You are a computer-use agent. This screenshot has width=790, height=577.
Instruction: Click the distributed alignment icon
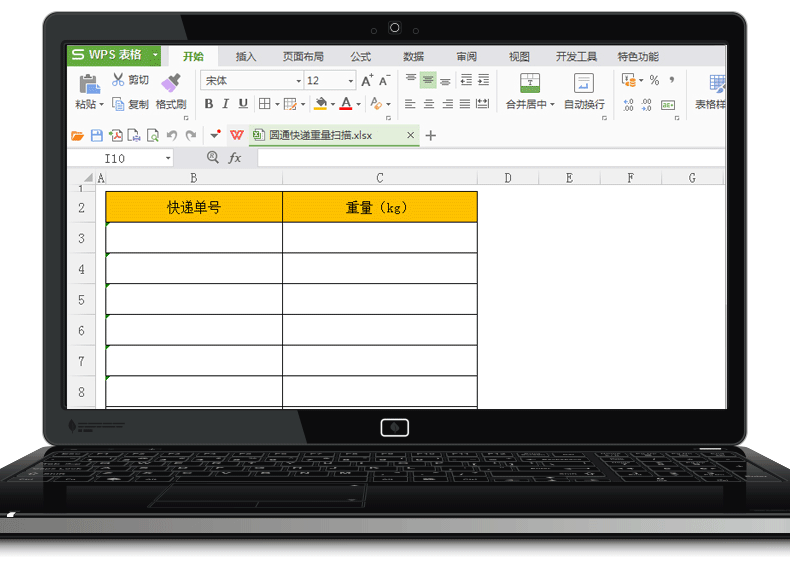click(483, 104)
